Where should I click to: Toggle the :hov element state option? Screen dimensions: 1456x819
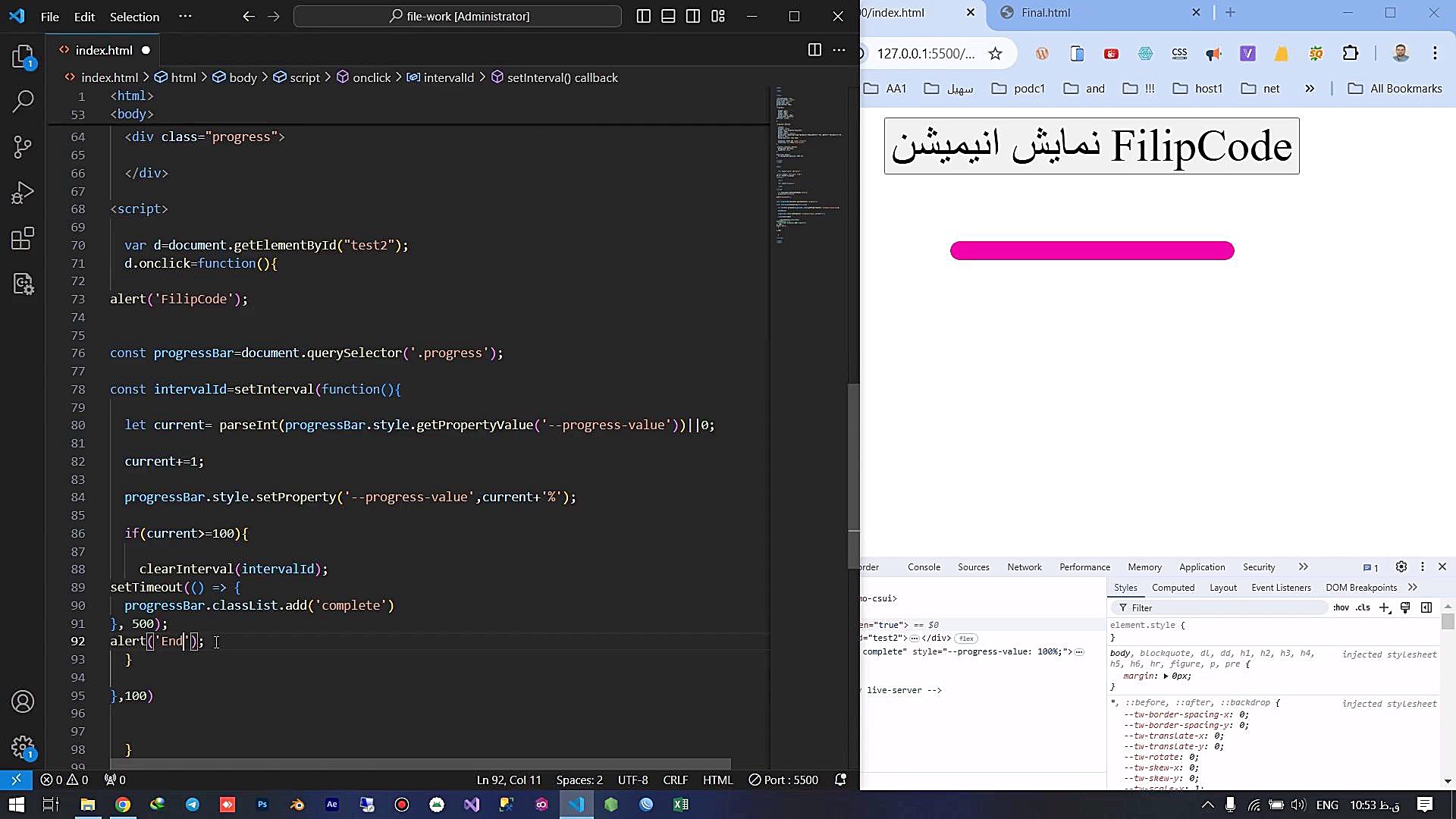click(x=1341, y=607)
